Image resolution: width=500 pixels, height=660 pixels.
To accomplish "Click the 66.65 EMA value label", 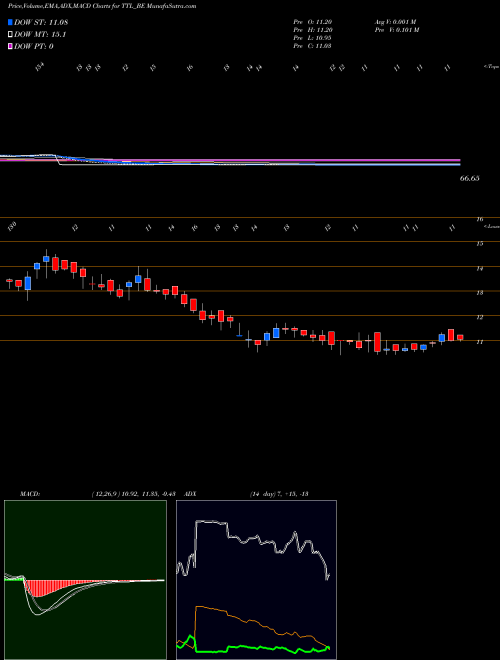I will (x=470, y=178).
